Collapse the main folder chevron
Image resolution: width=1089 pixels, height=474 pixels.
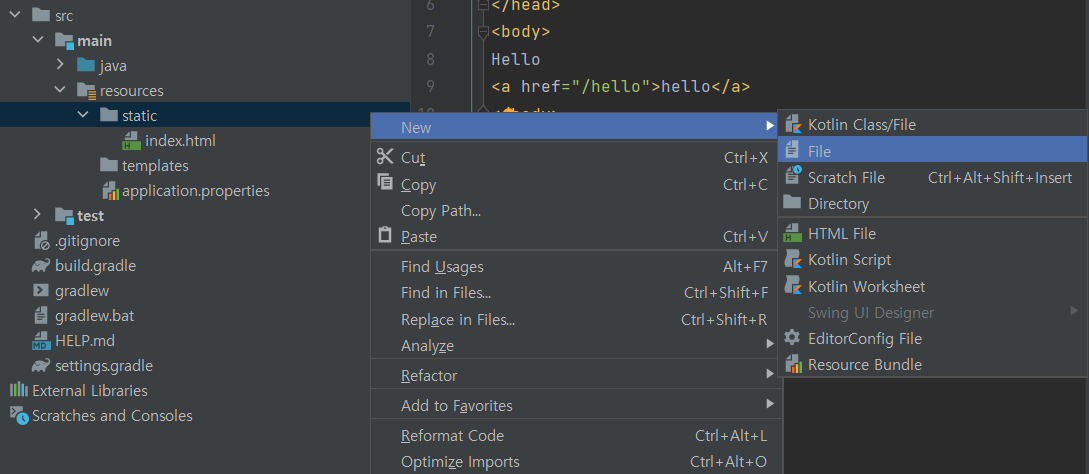click(x=38, y=40)
